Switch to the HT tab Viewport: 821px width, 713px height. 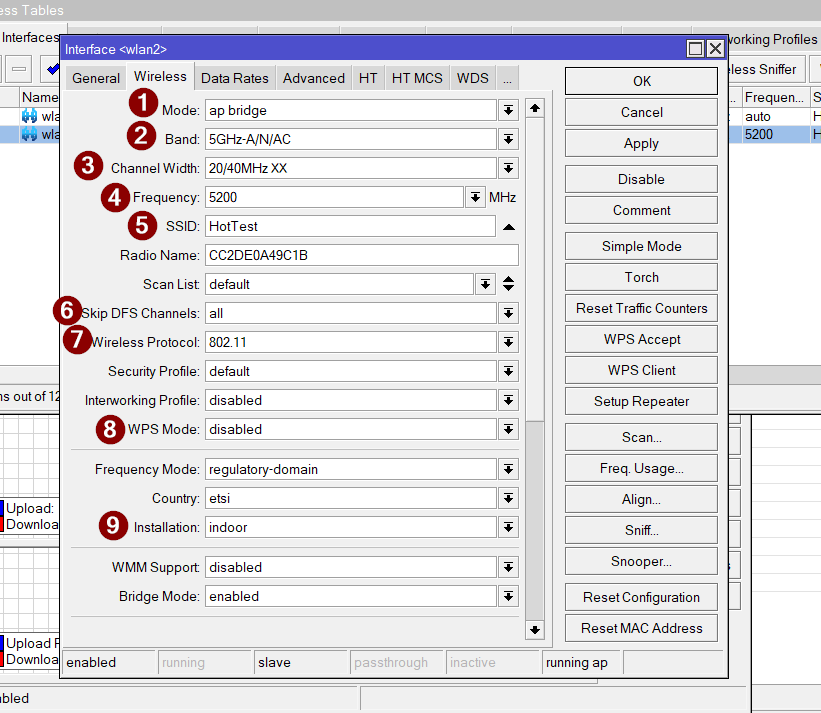(368, 79)
